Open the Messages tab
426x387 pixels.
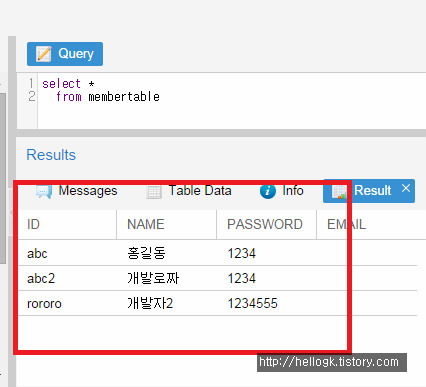(77, 191)
